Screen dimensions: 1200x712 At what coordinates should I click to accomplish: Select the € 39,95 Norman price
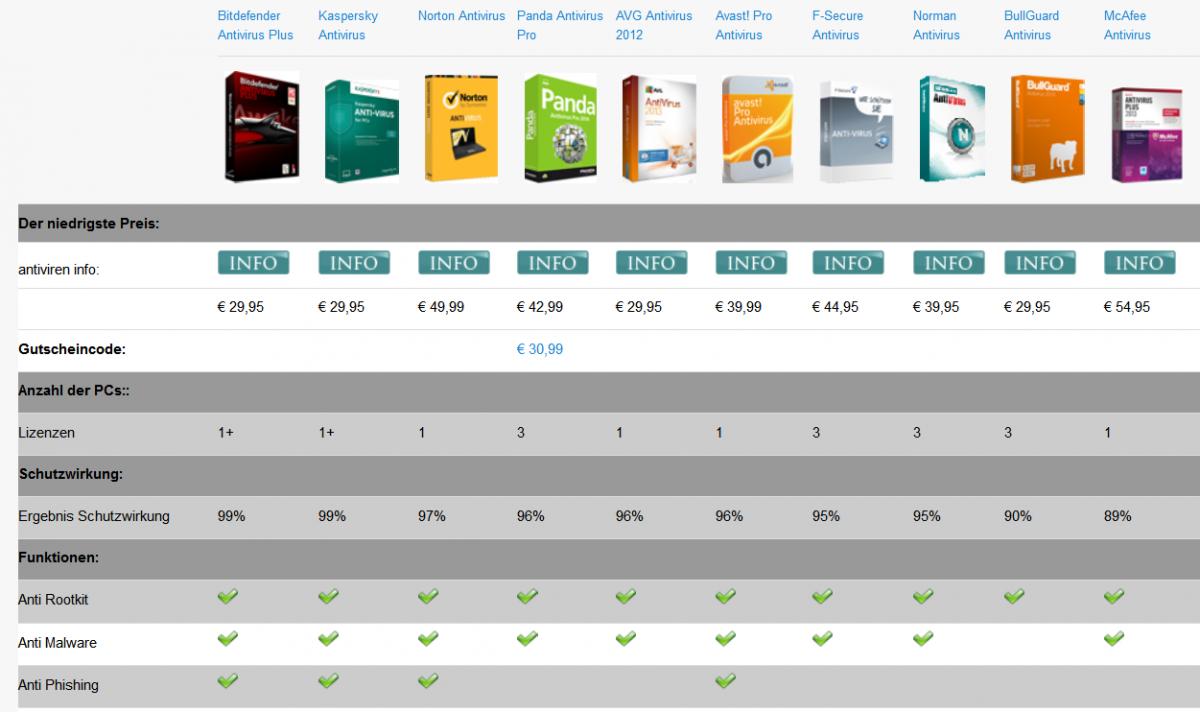936,307
